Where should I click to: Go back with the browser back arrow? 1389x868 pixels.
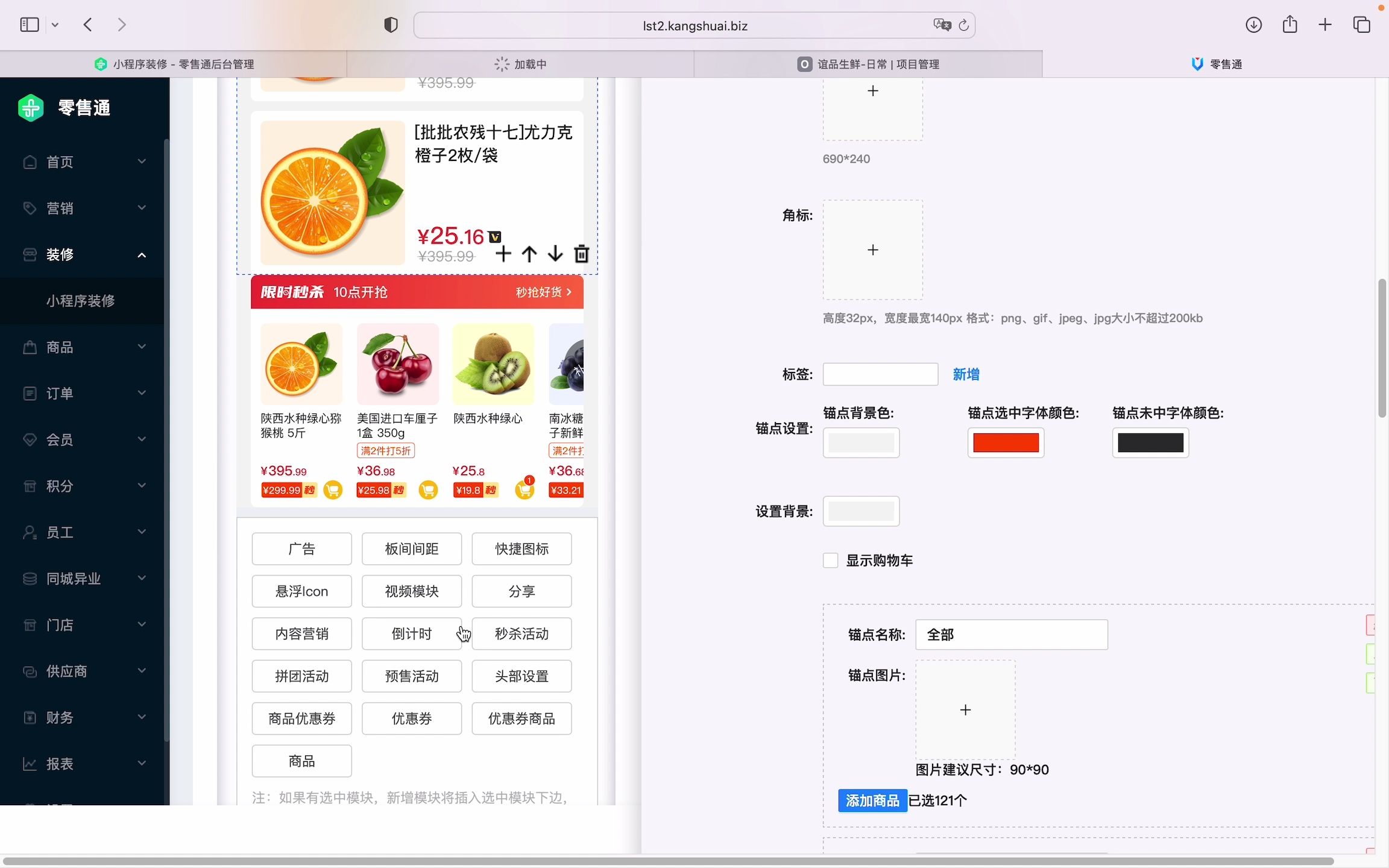(88, 25)
